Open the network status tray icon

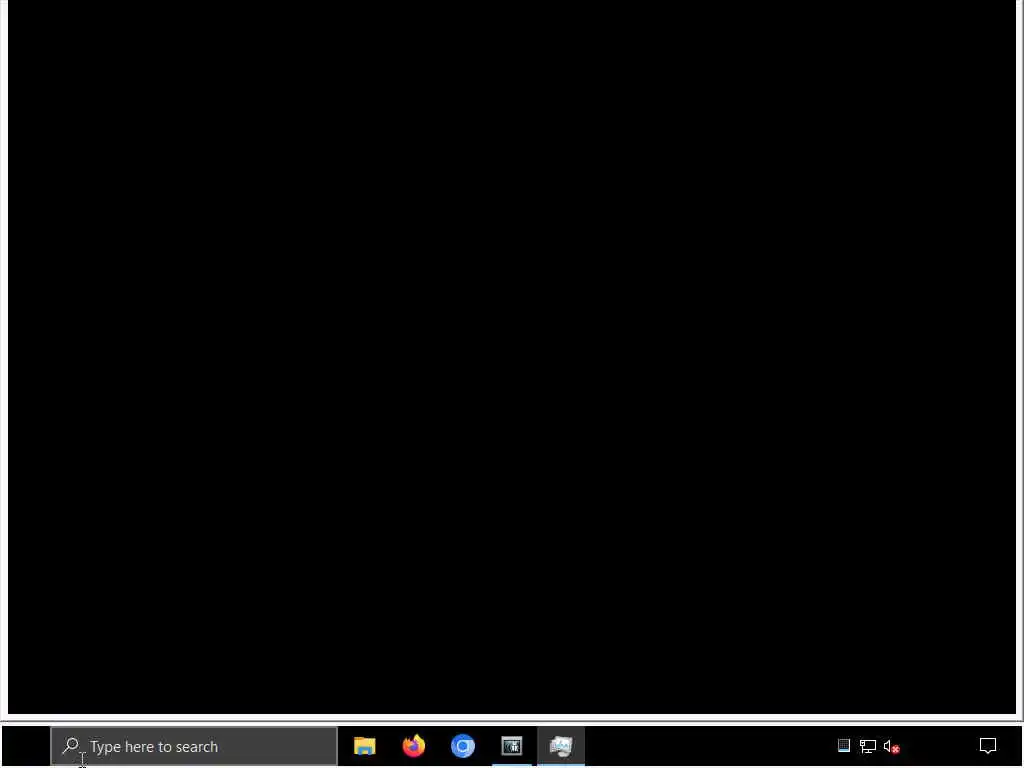pos(867,746)
